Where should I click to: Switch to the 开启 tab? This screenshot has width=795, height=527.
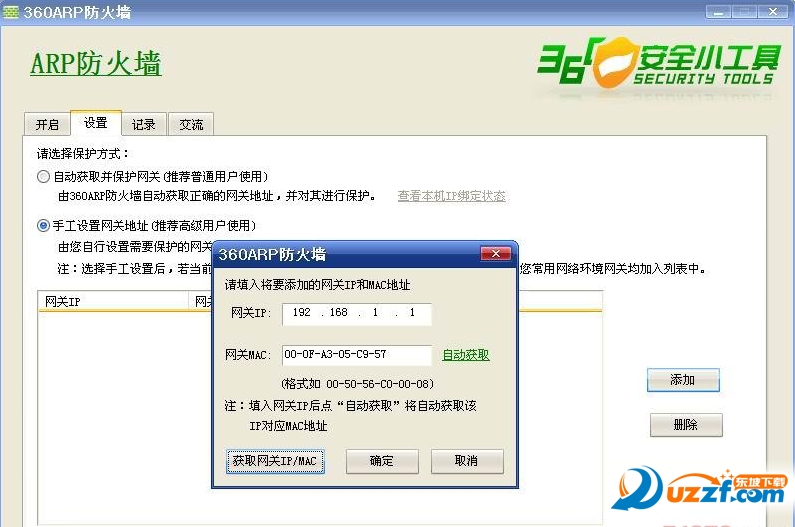[x=47, y=124]
